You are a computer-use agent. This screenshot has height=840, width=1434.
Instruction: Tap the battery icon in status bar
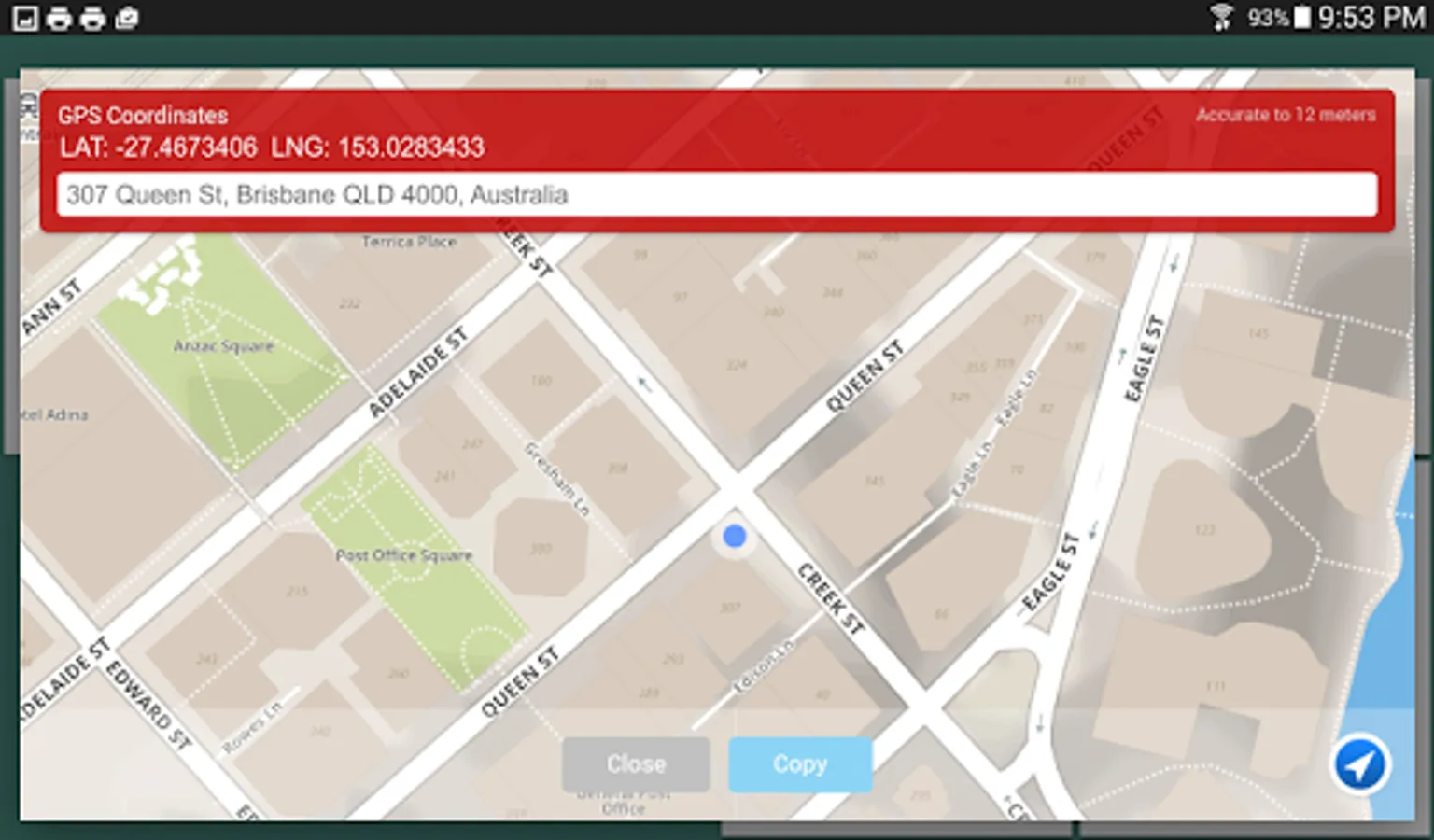[1301, 17]
